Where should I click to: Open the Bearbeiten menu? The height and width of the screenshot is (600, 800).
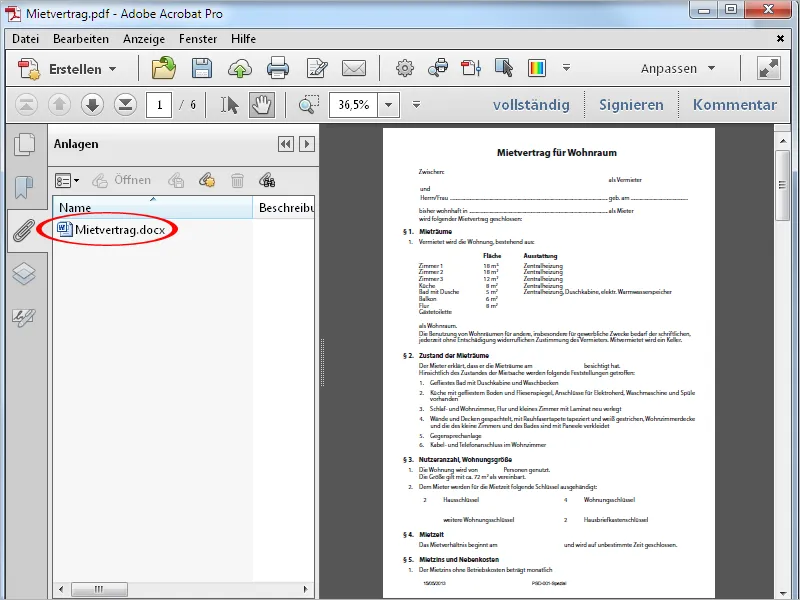click(x=82, y=39)
